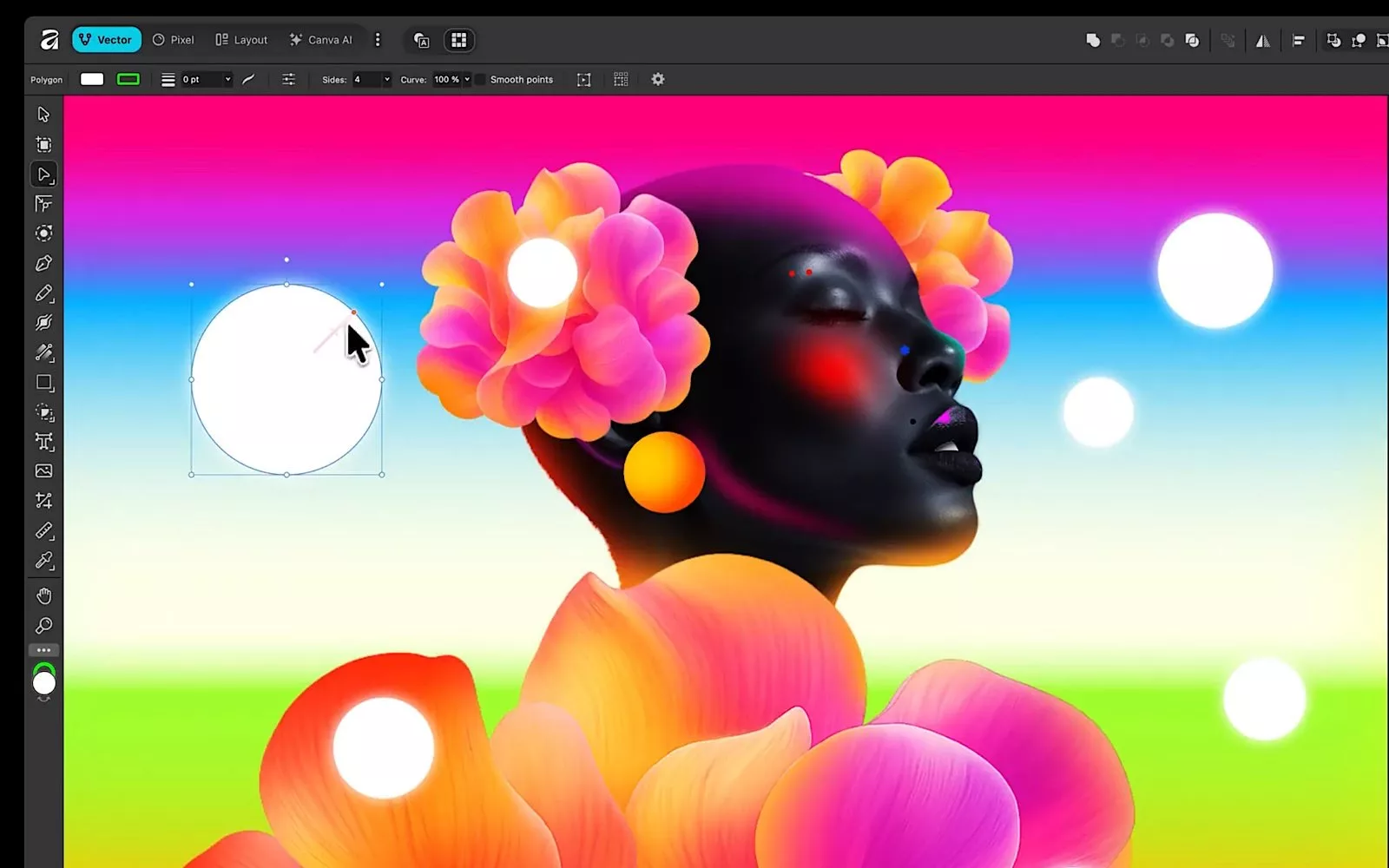Expand the Sides value dropdown
1389x868 pixels.
386,80
